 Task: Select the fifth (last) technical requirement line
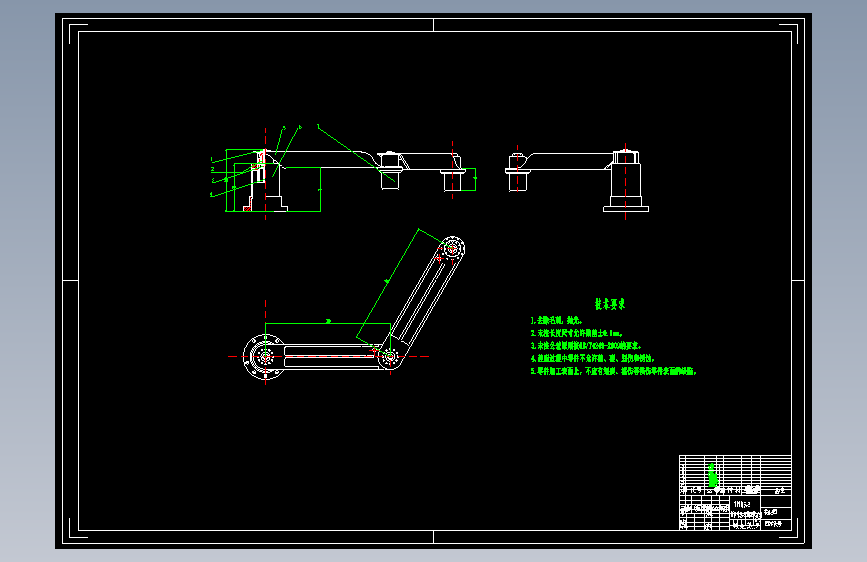tap(613, 371)
